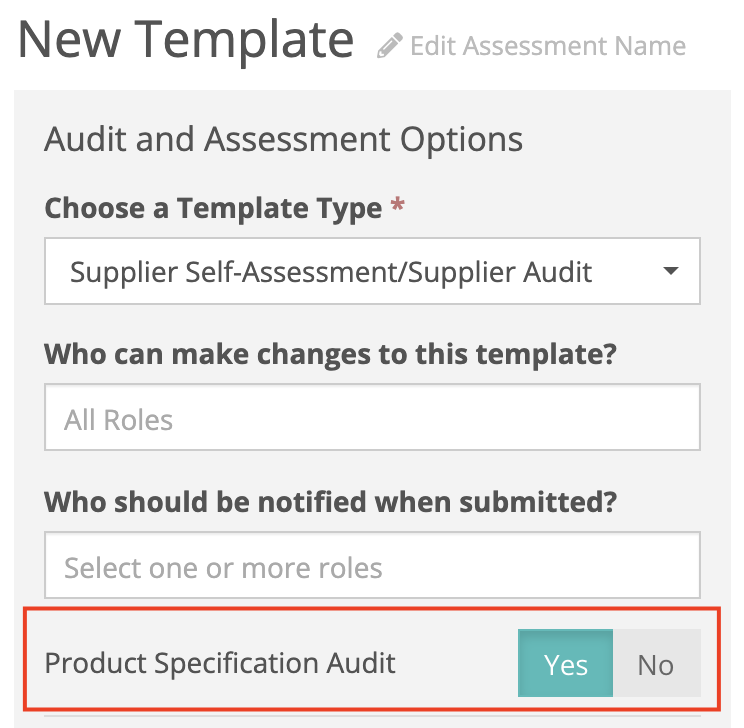Select the Supplier Self-Assessment/Supplier Audit text
Viewport: 744px width, 728px height.
pyautogui.click(x=331, y=271)
